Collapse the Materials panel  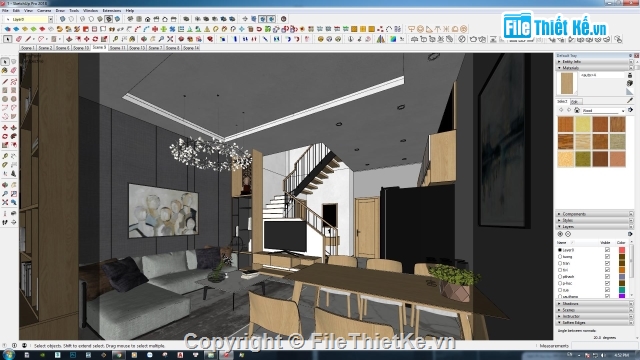click(x=594, y=68)
